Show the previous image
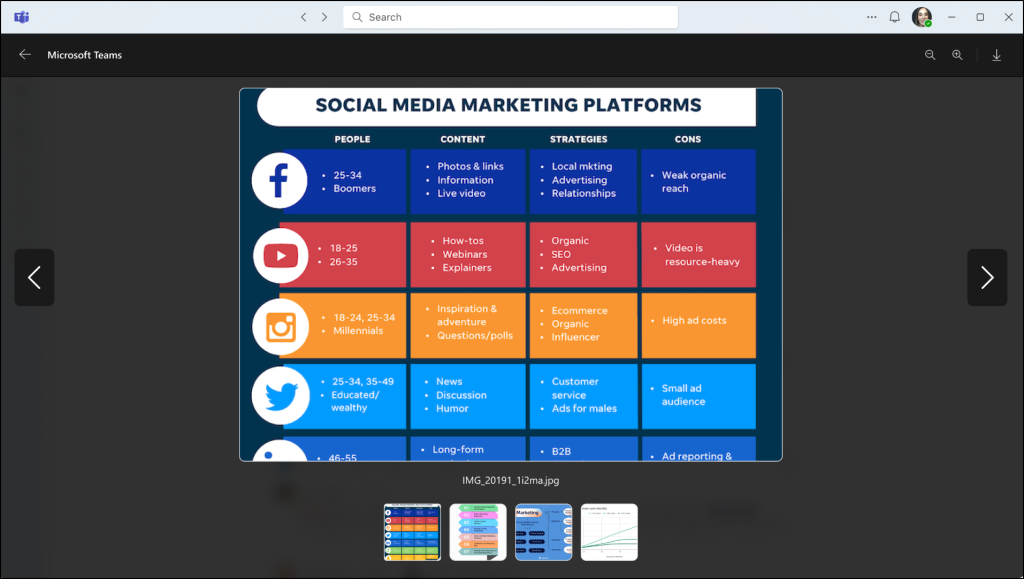The width and height of the screenshot is (1024, 579). pyautogui.click(x=34, y=277)
